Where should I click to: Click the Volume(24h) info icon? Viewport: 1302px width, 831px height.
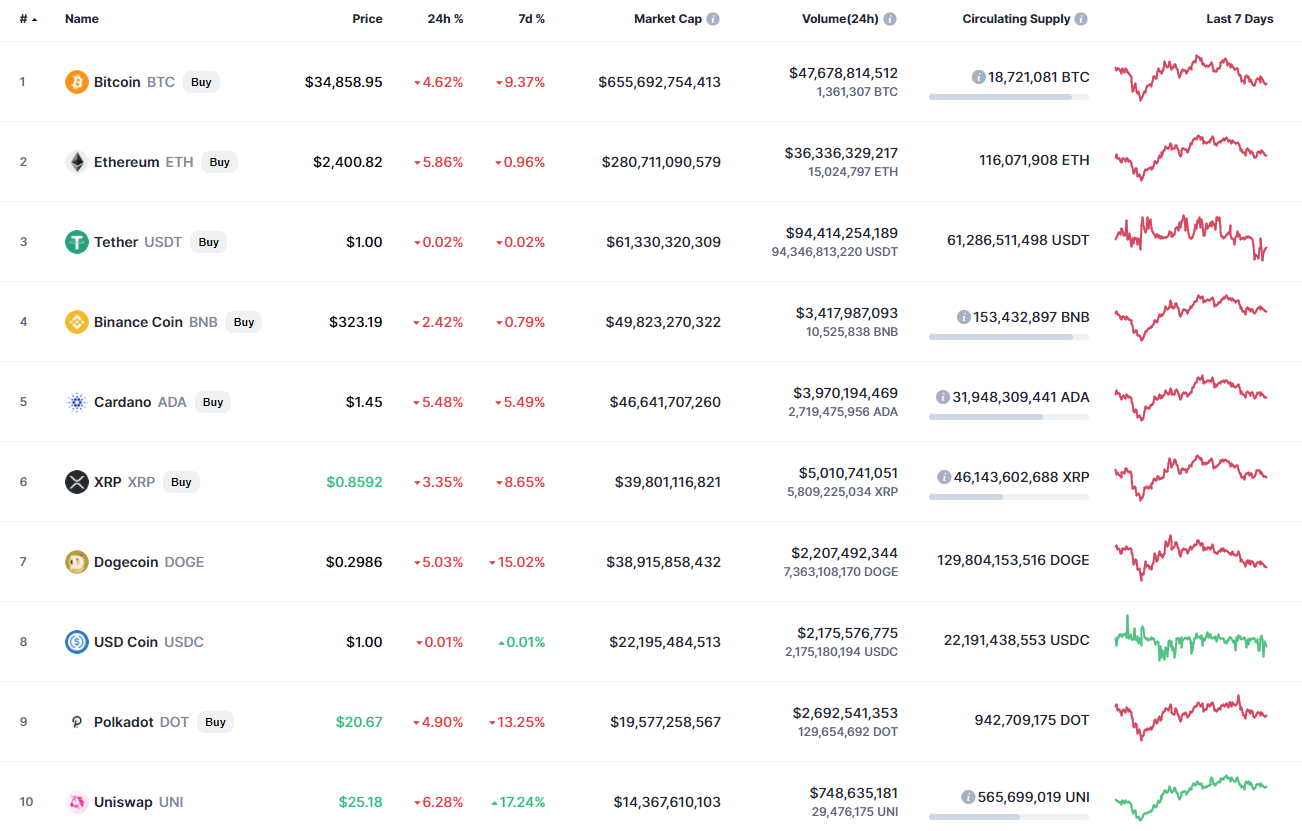pyautogui.click(x=890, y=19)
